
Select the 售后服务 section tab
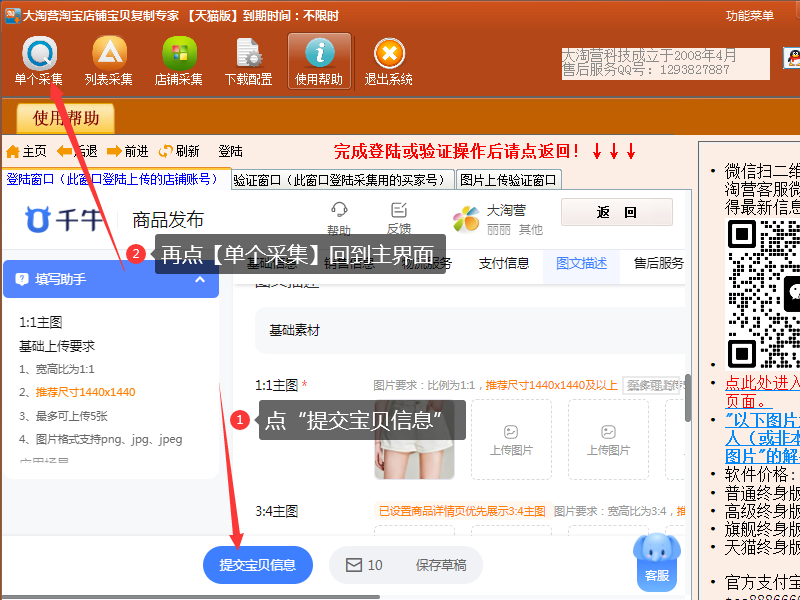tap(658, 264)
